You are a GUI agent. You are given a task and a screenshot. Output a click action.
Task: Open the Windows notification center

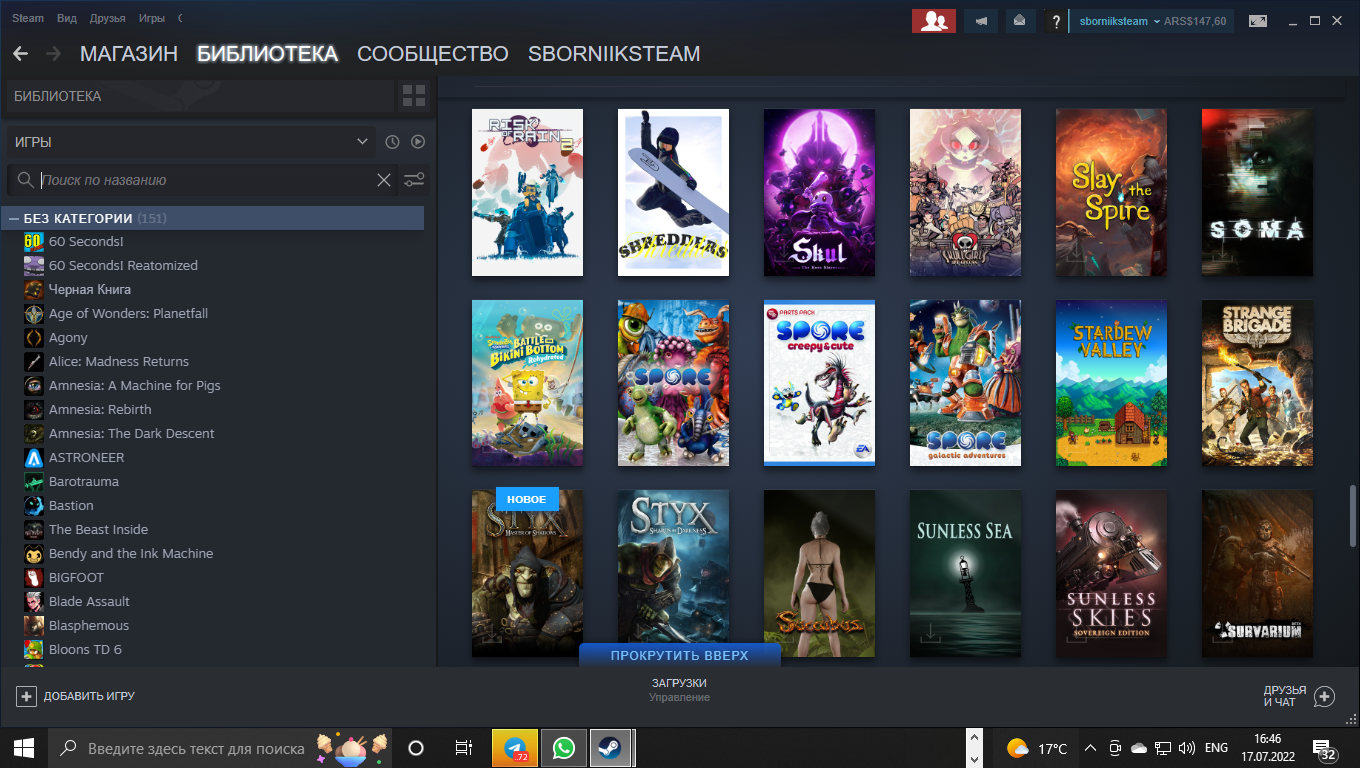pyautogui.click(x=1325, y=749)
